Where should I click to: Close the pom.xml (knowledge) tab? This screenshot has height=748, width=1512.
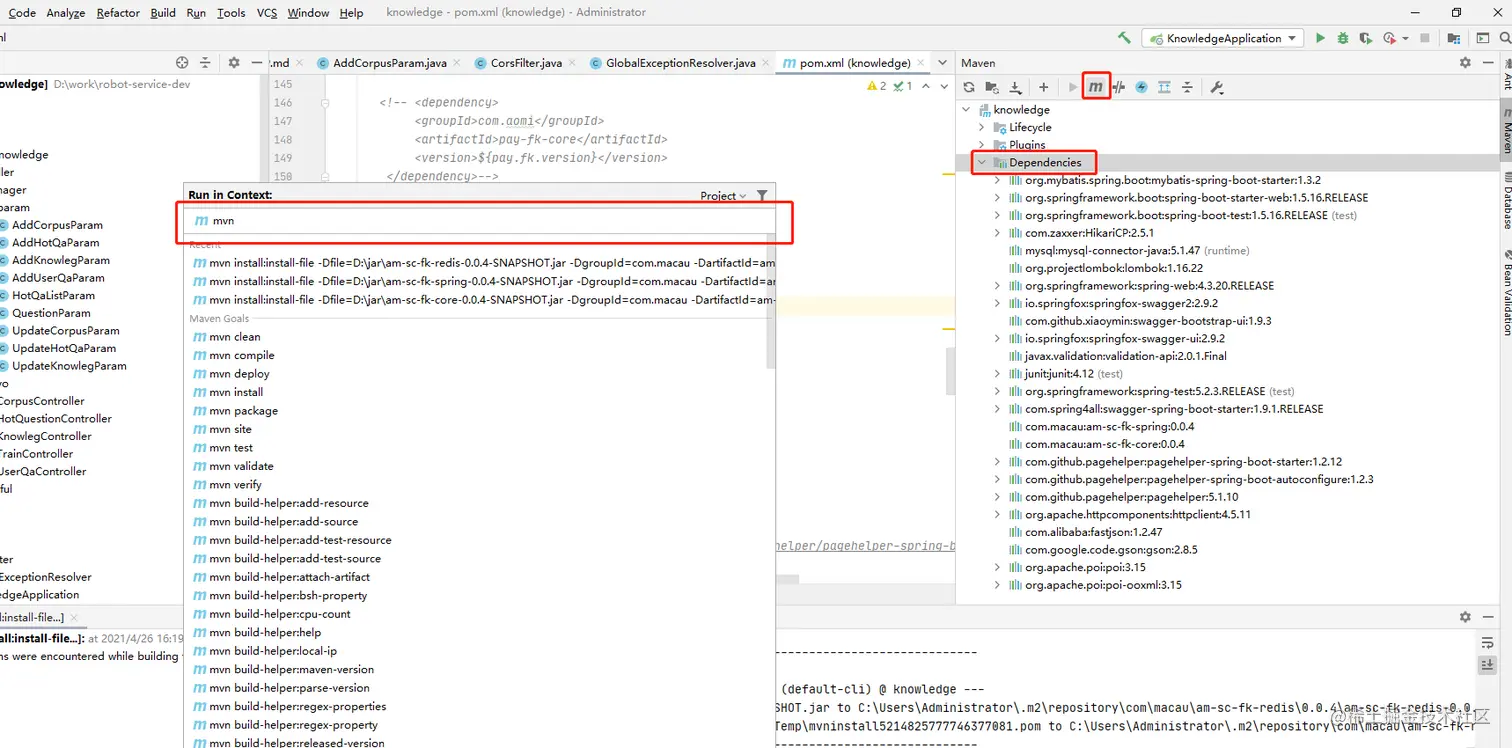(923, 63)
